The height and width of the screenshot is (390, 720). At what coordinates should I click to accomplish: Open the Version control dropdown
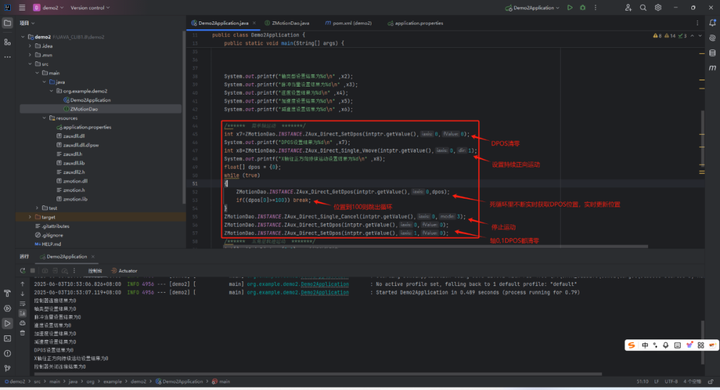(x=90, y=8)
